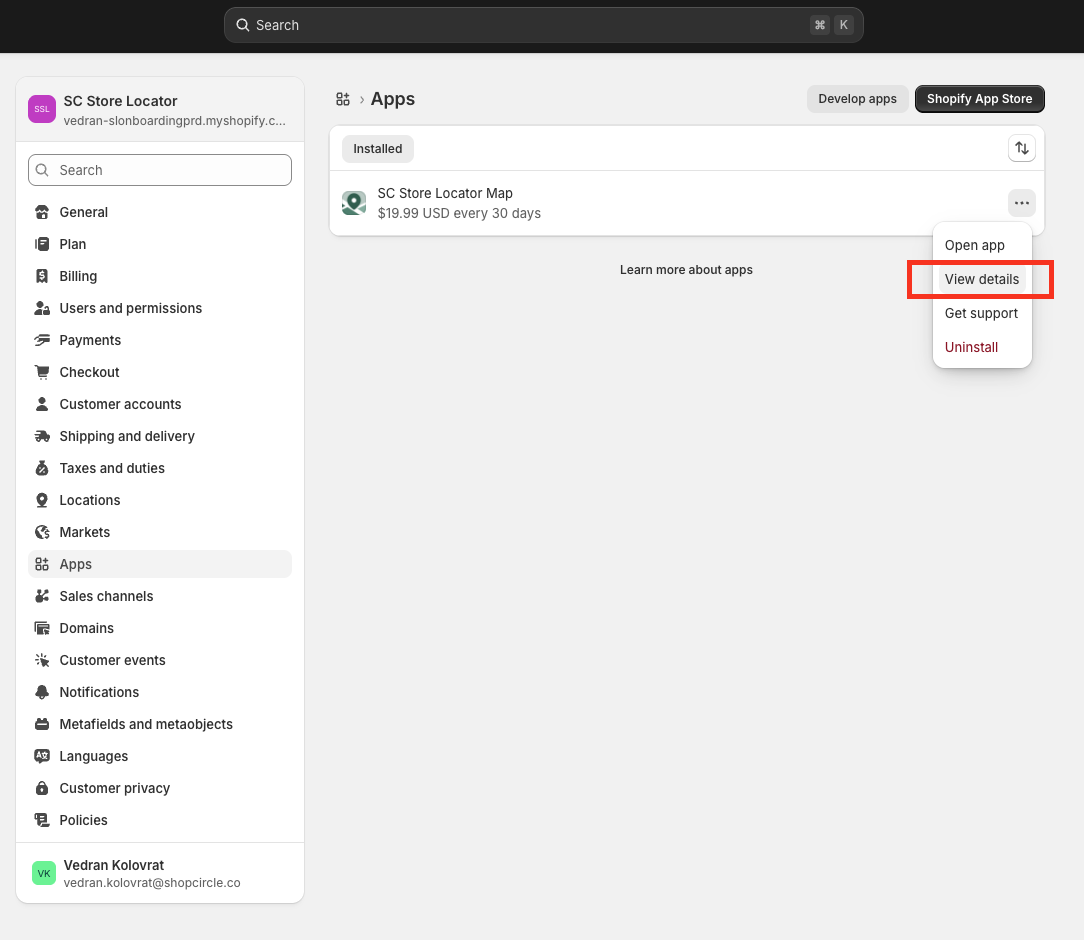The width and height of the screenshot is (1084, 940).
Task: Open the Billing icon in the sidebar
Action: [x=42, y=276]
